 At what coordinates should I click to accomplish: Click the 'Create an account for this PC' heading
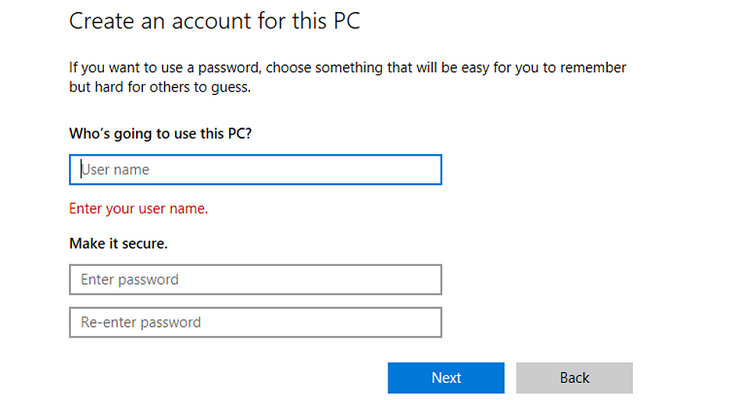pos(215,21)
